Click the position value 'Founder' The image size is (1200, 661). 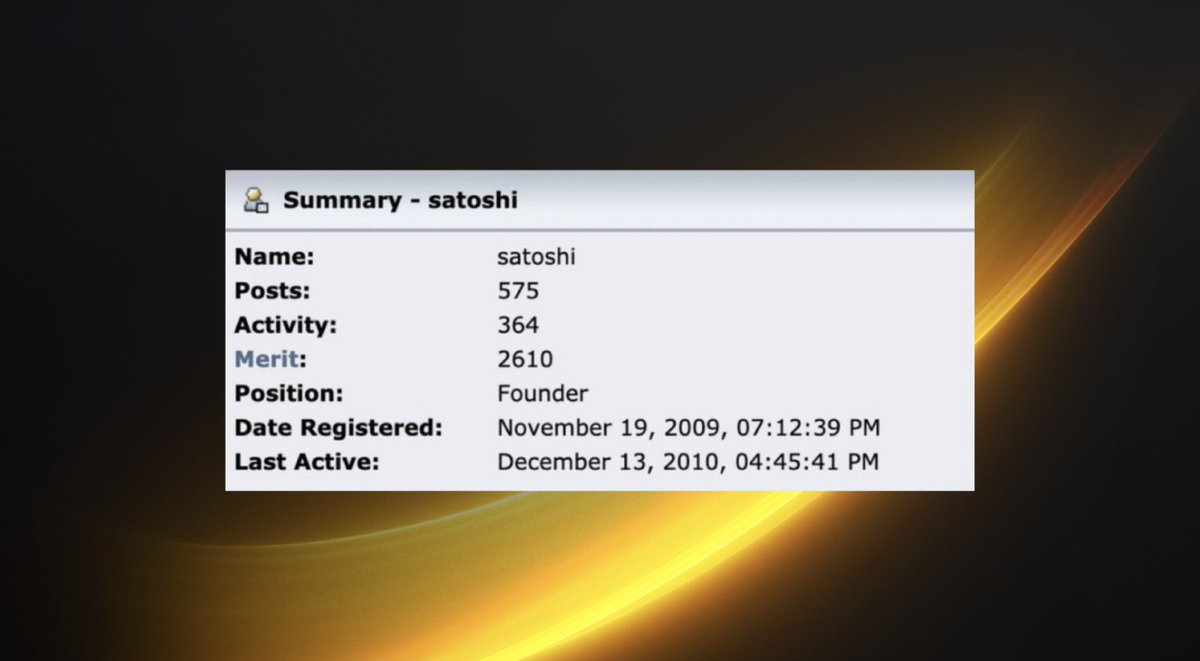[x=542, y=393]
